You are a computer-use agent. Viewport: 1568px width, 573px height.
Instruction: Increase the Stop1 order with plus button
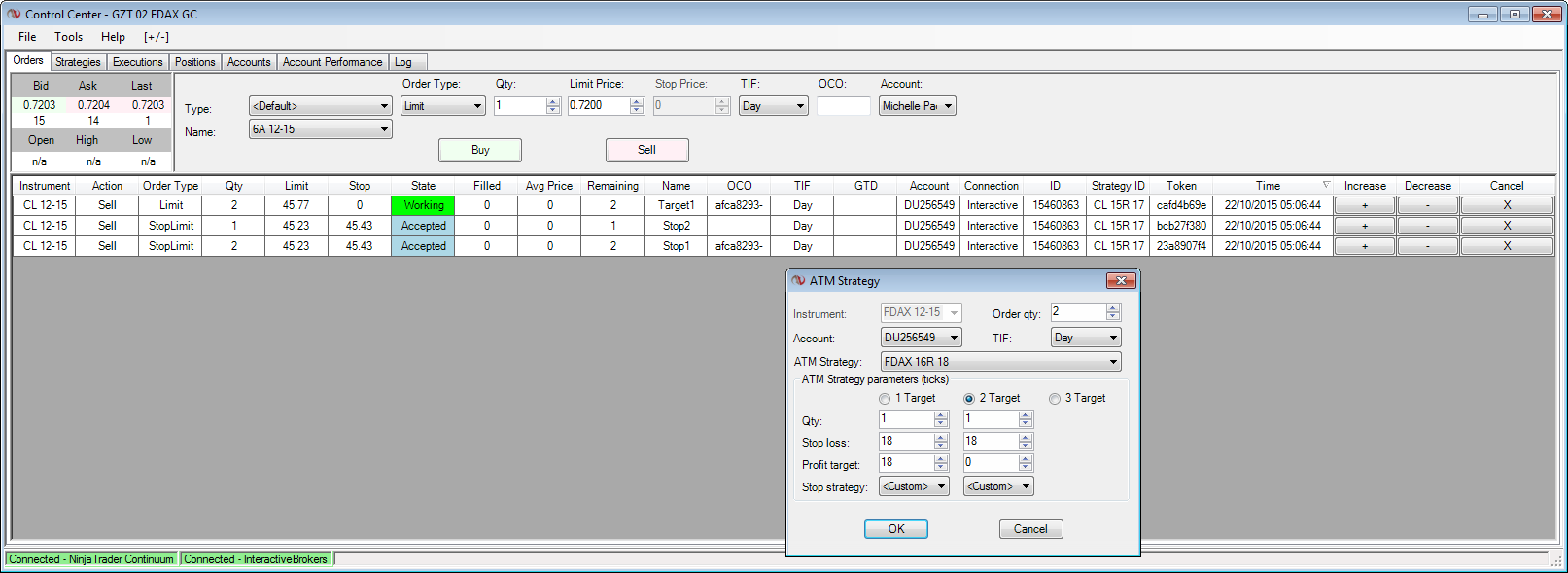click(1365, 246)
